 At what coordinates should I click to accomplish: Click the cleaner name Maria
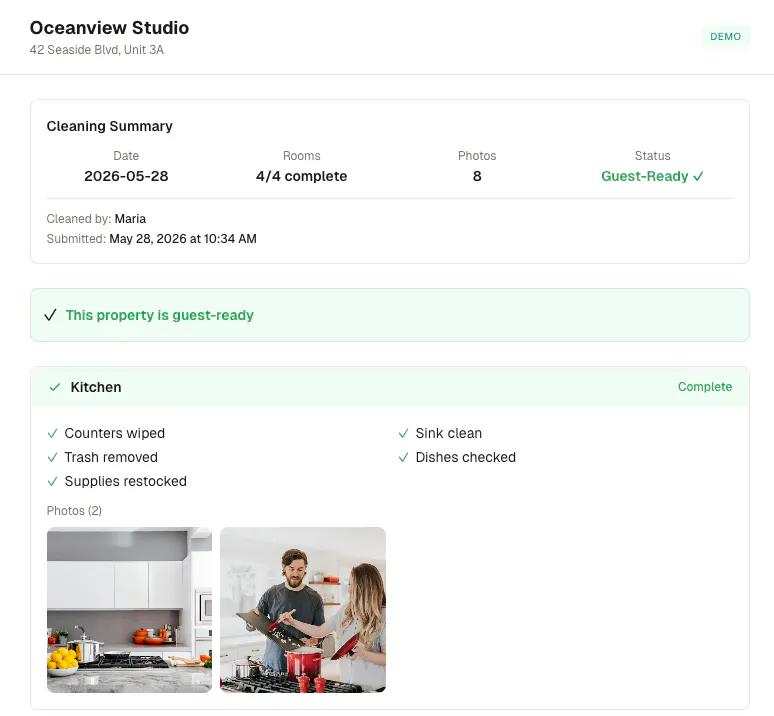tap(130, 219)
